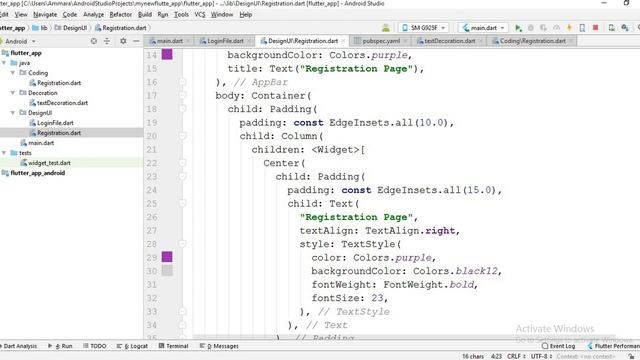Screen dimensions: 640x360
Task: Open the Tools menu
Action: (181, 15)
